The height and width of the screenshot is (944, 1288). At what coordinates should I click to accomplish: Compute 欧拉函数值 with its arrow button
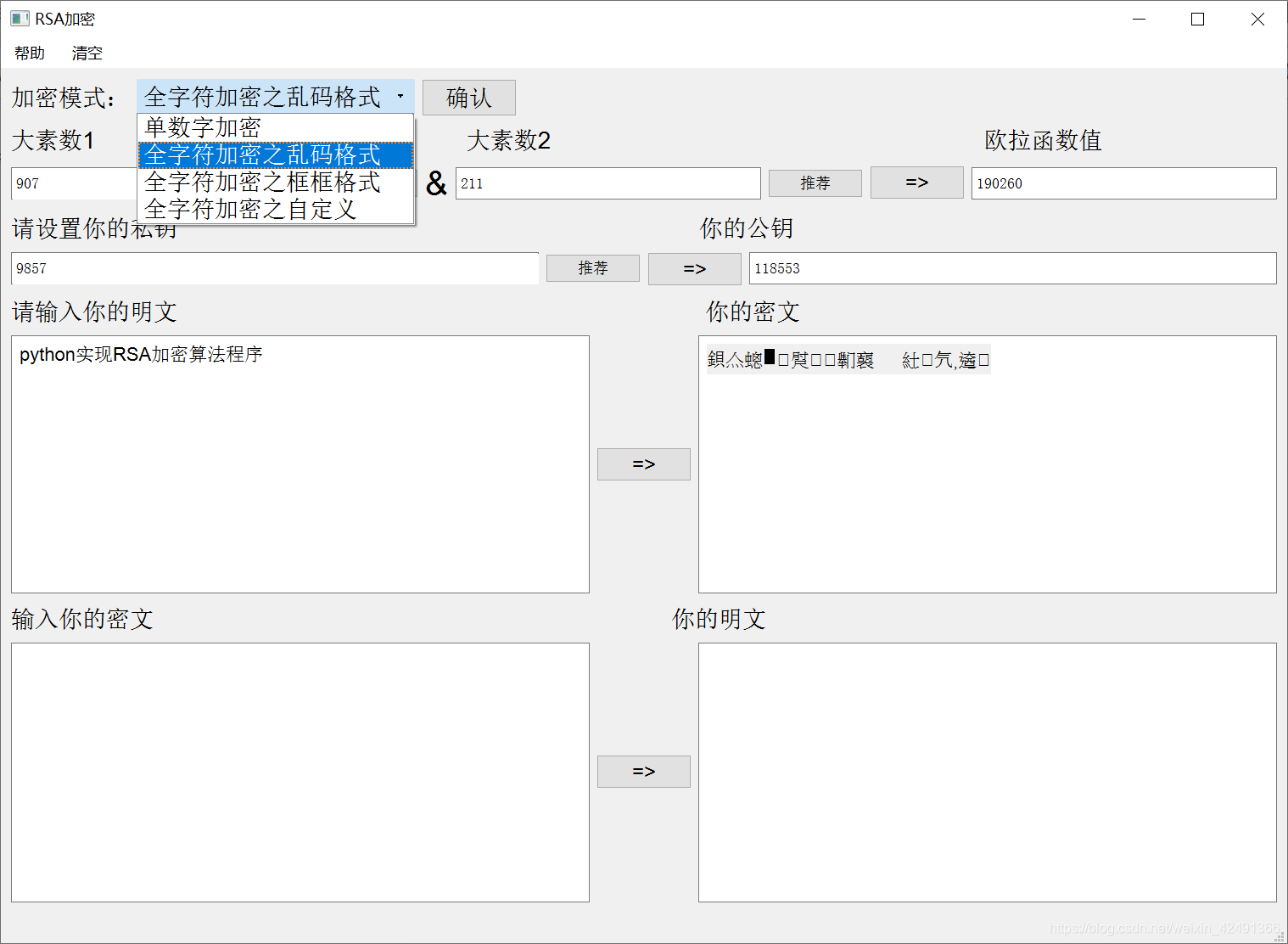[917, 183]
